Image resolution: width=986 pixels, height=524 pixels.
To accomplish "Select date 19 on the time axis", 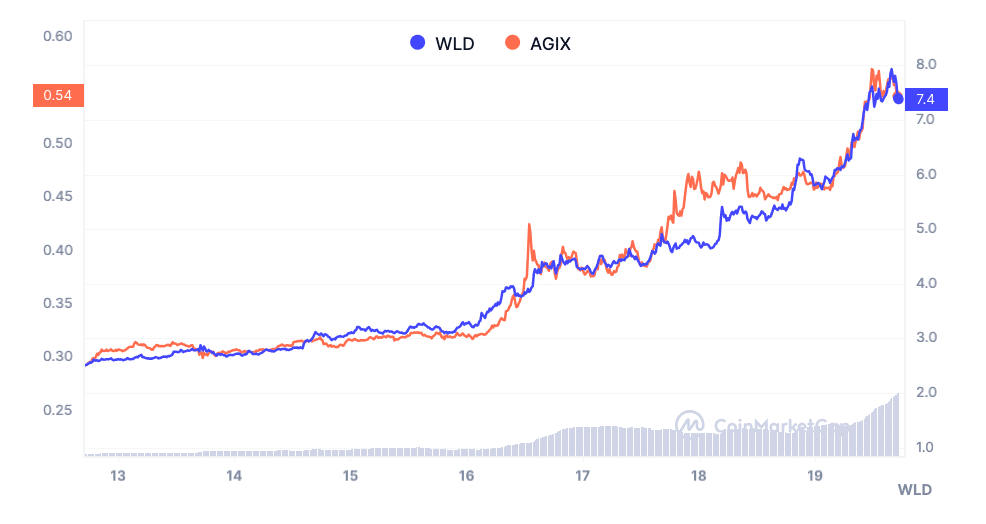I will point(814,476).
